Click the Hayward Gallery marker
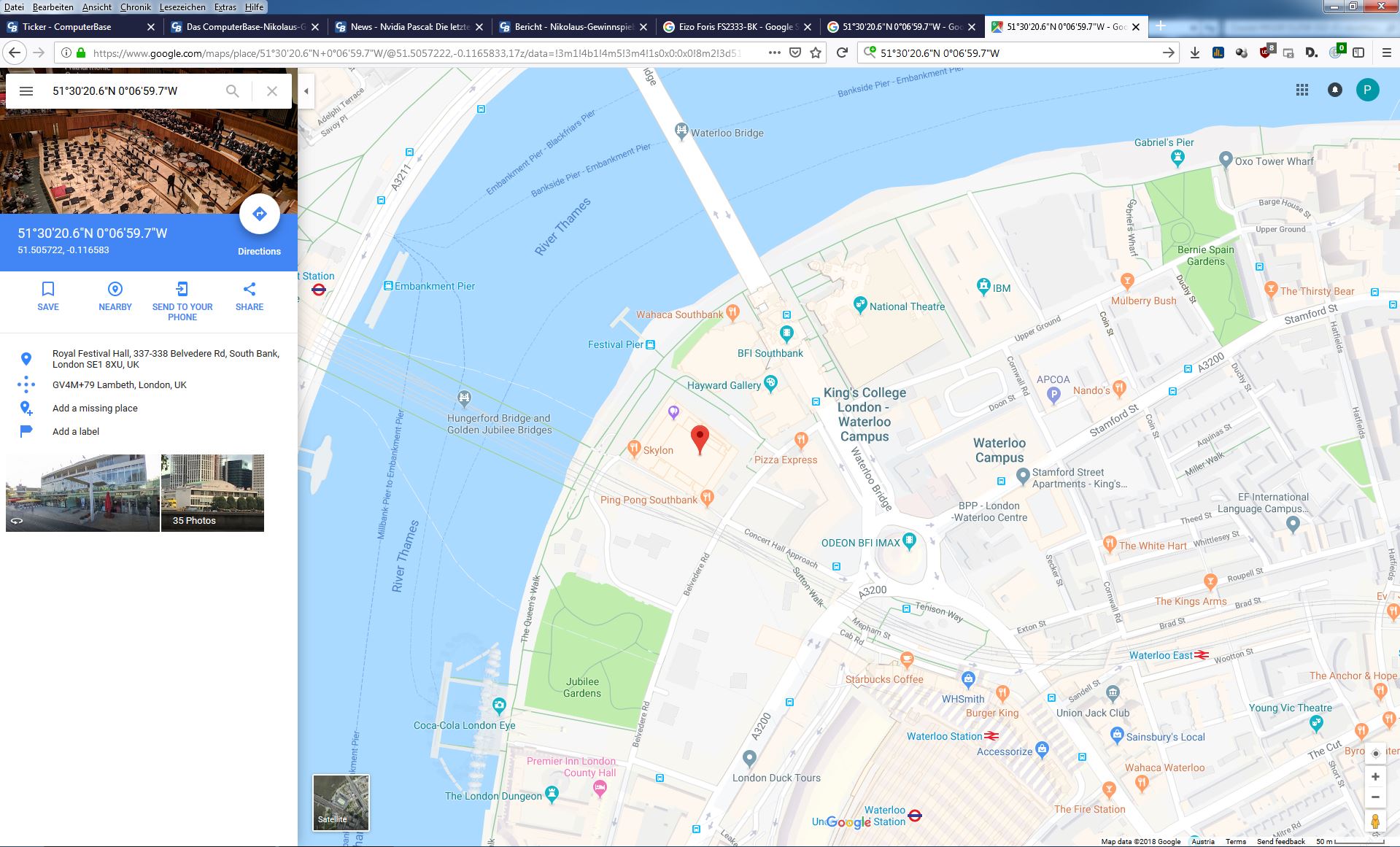The height and width of the screenshot is (847, 1400). [x=770, y=383]
